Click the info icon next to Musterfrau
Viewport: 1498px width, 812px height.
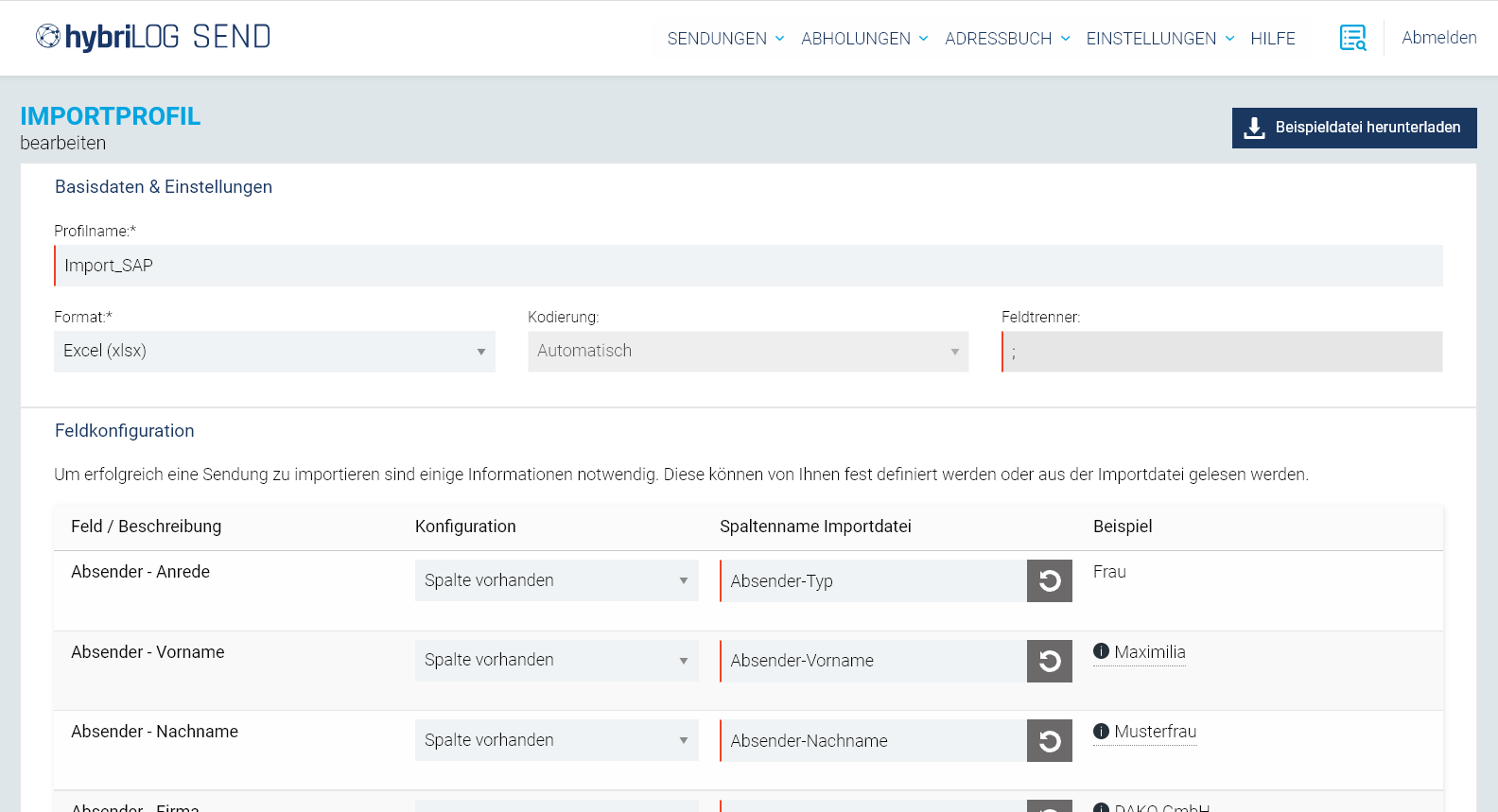(1101, 731)
